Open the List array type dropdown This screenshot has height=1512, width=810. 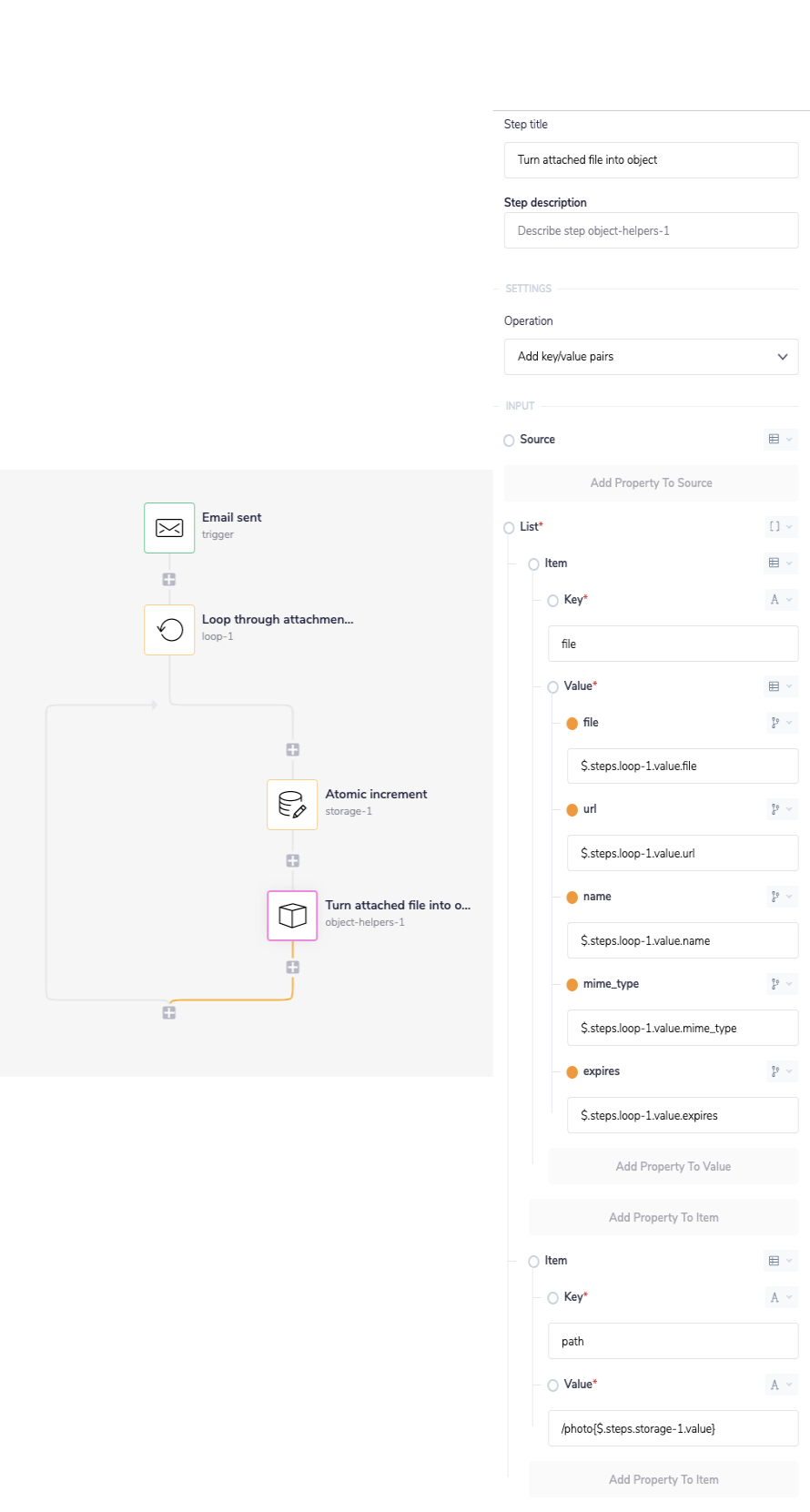pyautogui.click(x=780, y=527)
